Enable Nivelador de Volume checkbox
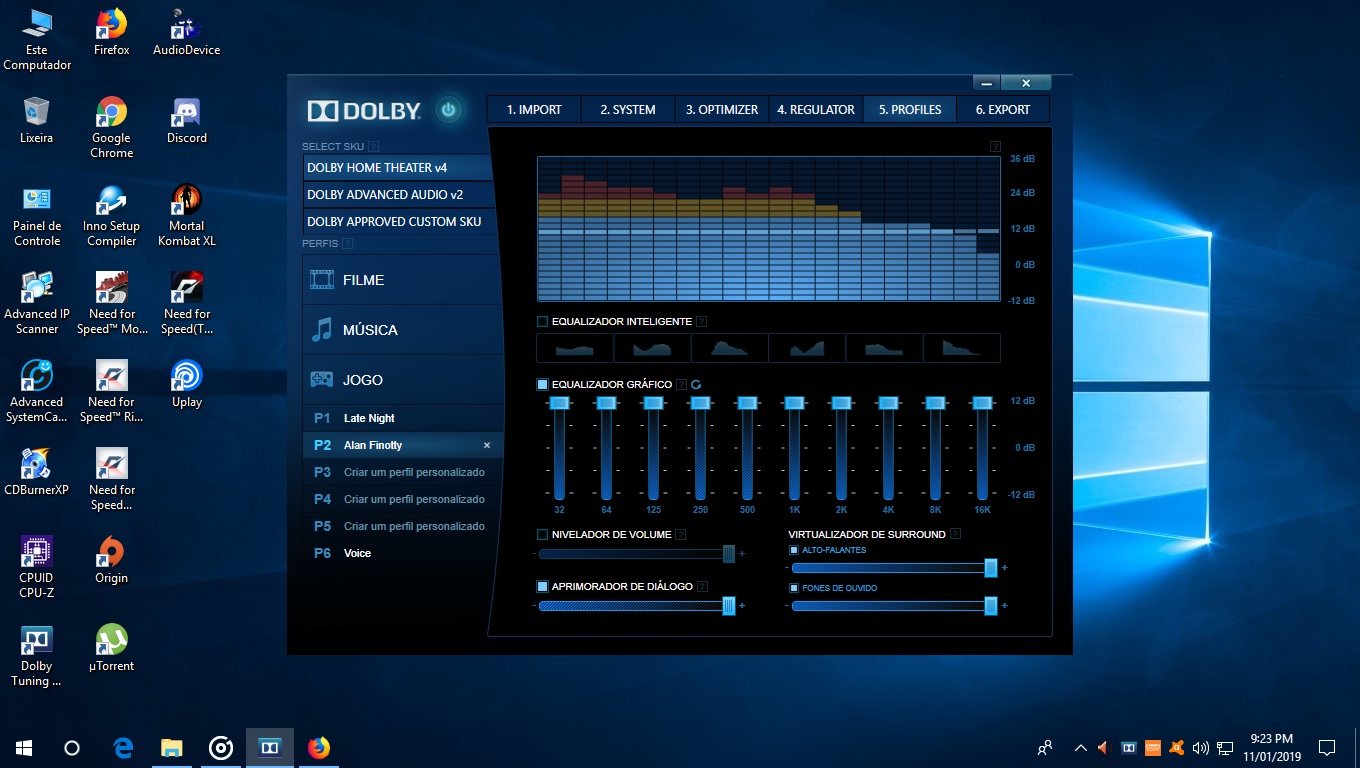This screenshot has width=1360, height=768. 543,535
